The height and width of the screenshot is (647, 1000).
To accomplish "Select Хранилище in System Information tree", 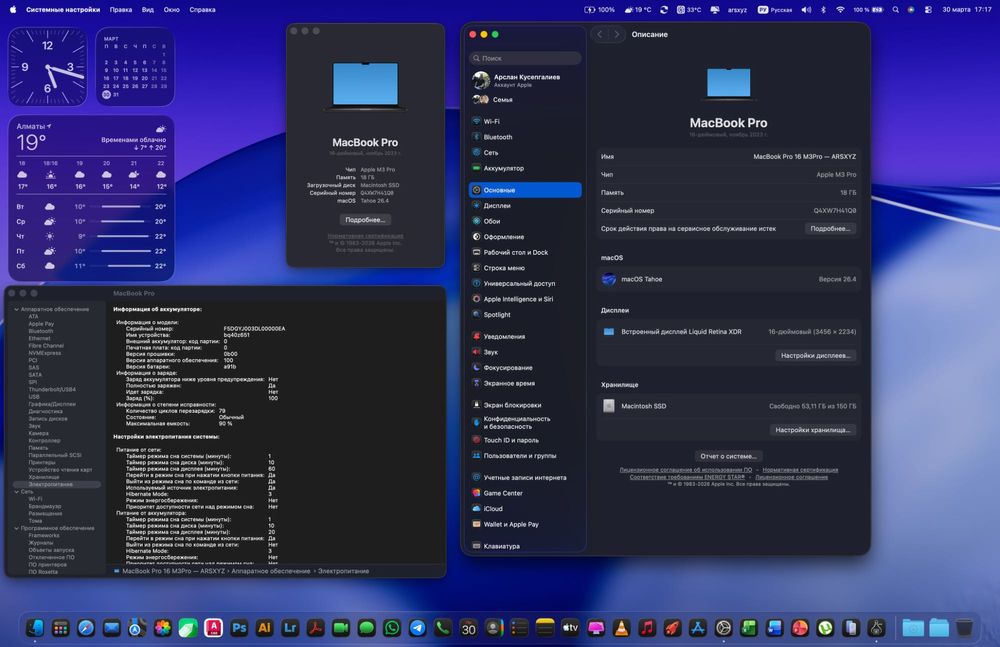I will pos(43,477).
